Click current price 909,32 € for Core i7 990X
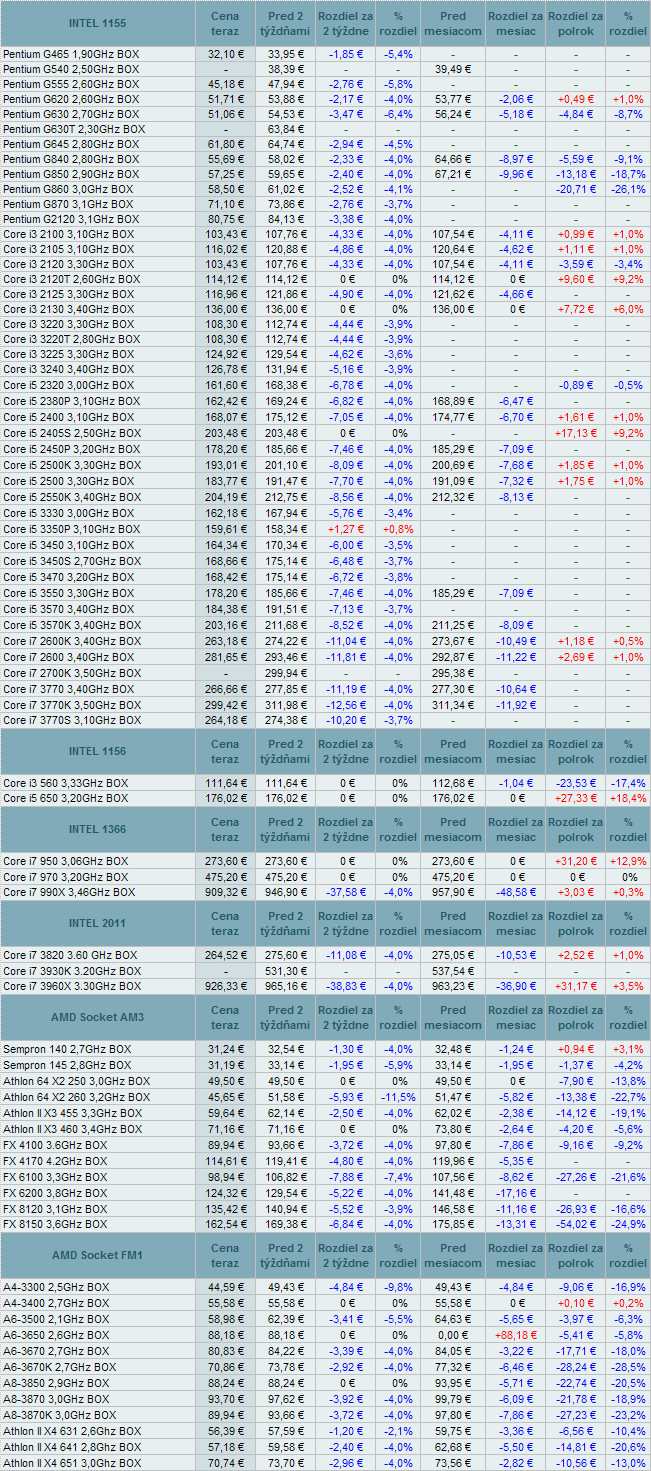651x1471 pixels. pos(225,892)
